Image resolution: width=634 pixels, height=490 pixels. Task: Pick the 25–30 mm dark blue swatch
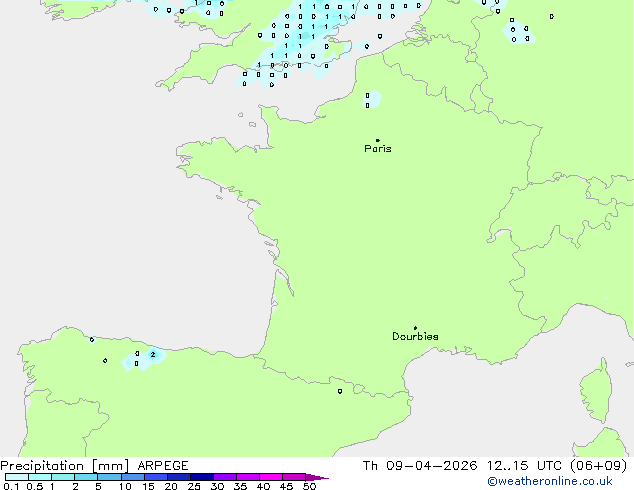(x=202, y=477)
